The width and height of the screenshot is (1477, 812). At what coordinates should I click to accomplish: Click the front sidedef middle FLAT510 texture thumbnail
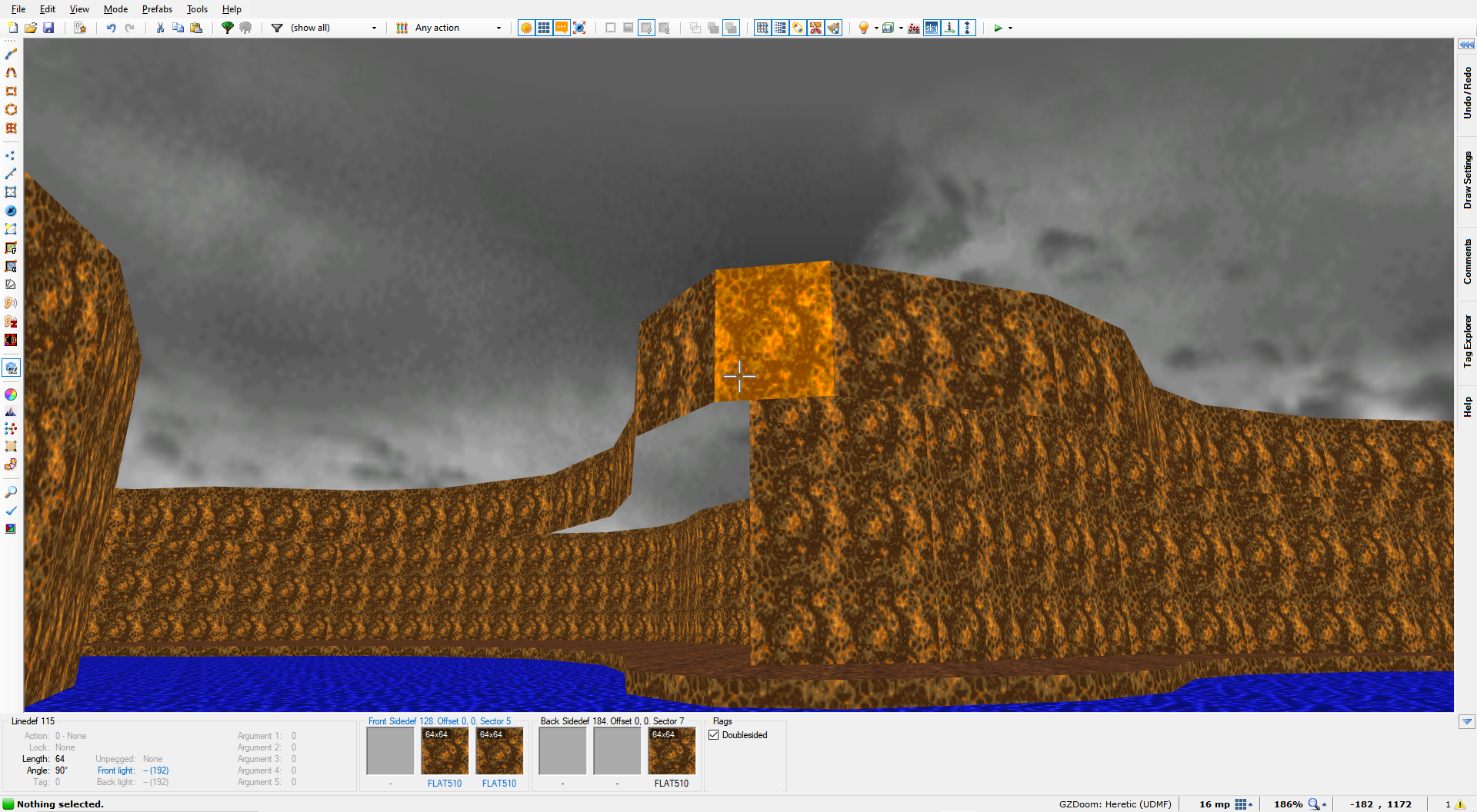pos(445,750)
